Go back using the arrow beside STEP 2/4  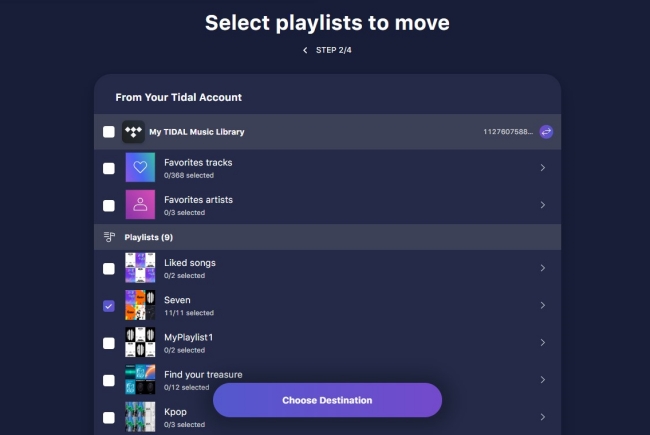(305, 50)
